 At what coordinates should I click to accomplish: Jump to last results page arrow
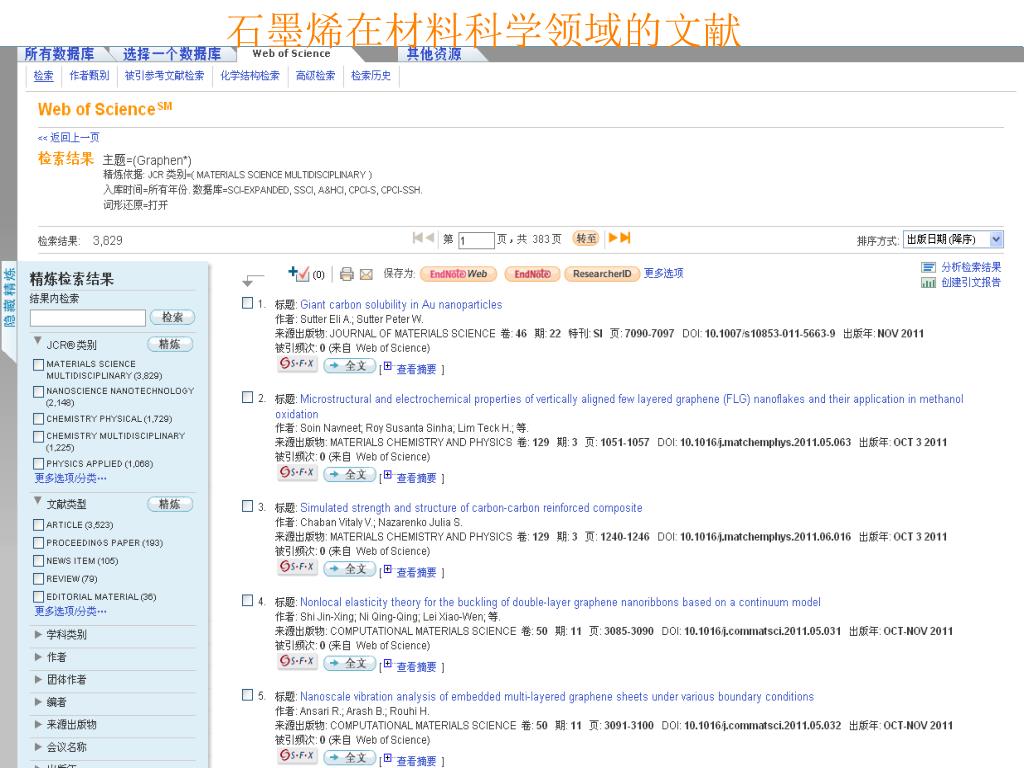[x=625, y=238]
